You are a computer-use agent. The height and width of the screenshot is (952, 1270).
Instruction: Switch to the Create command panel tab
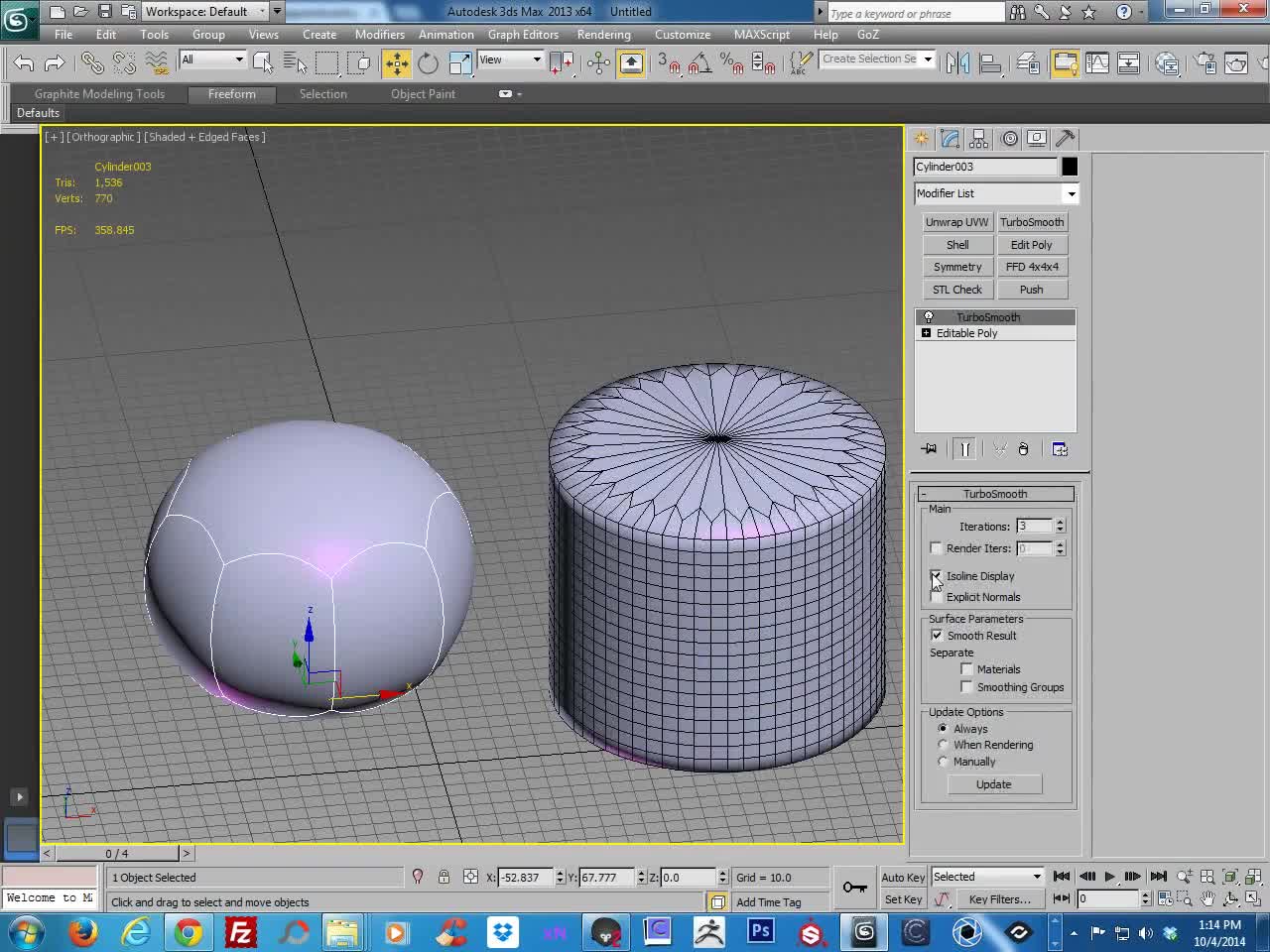pyautogui.click(x=922, y=139)
